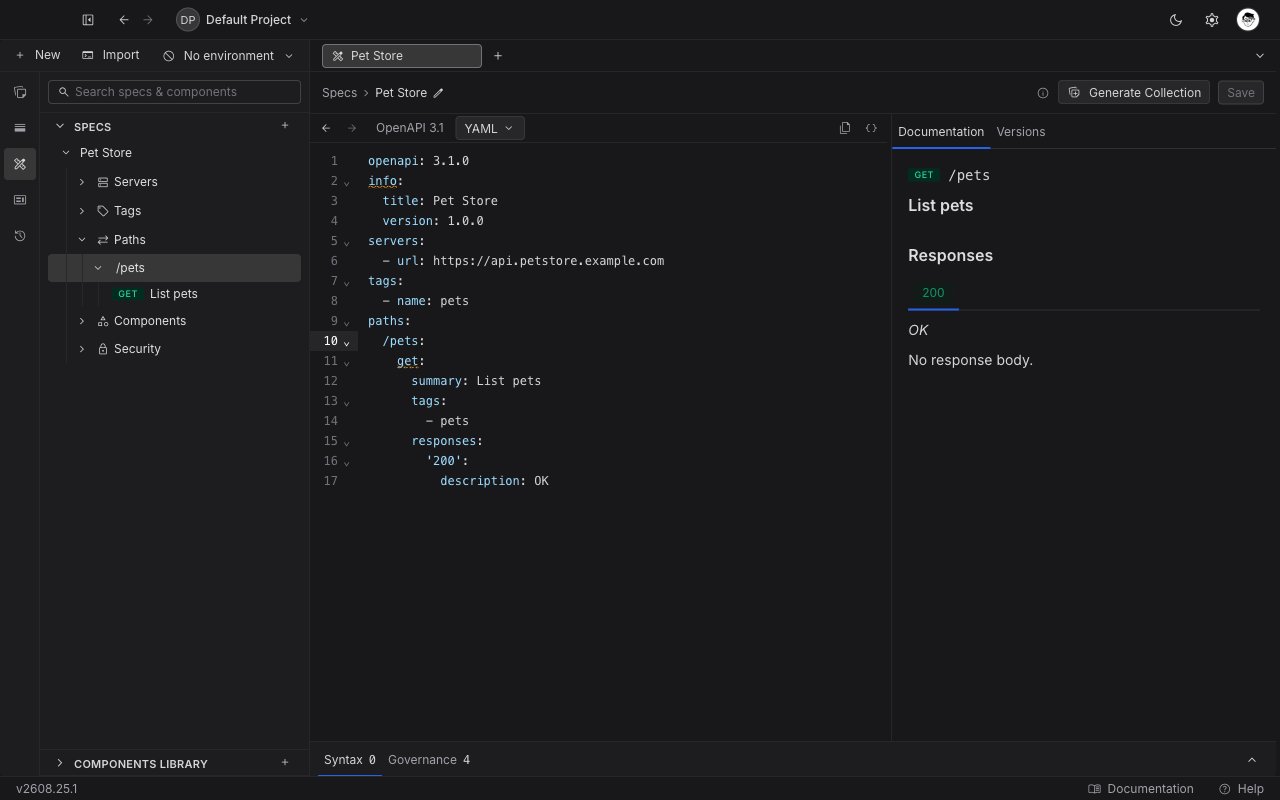This screenshot has height=800, width=1280.
Task: Open the Specs breadcrumb link
Action: tap(339, 93)
